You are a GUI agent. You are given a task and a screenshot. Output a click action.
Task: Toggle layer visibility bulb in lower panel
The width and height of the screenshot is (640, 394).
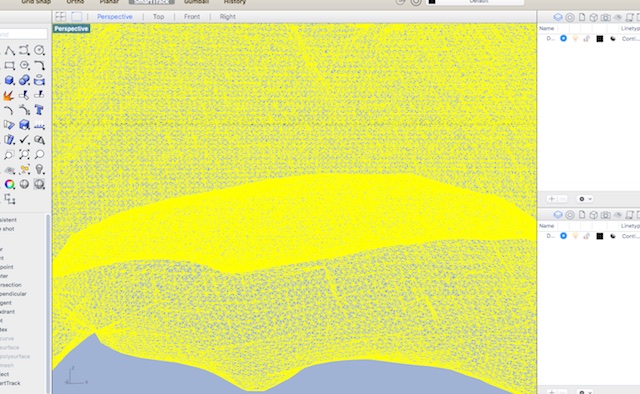(575, 236)
